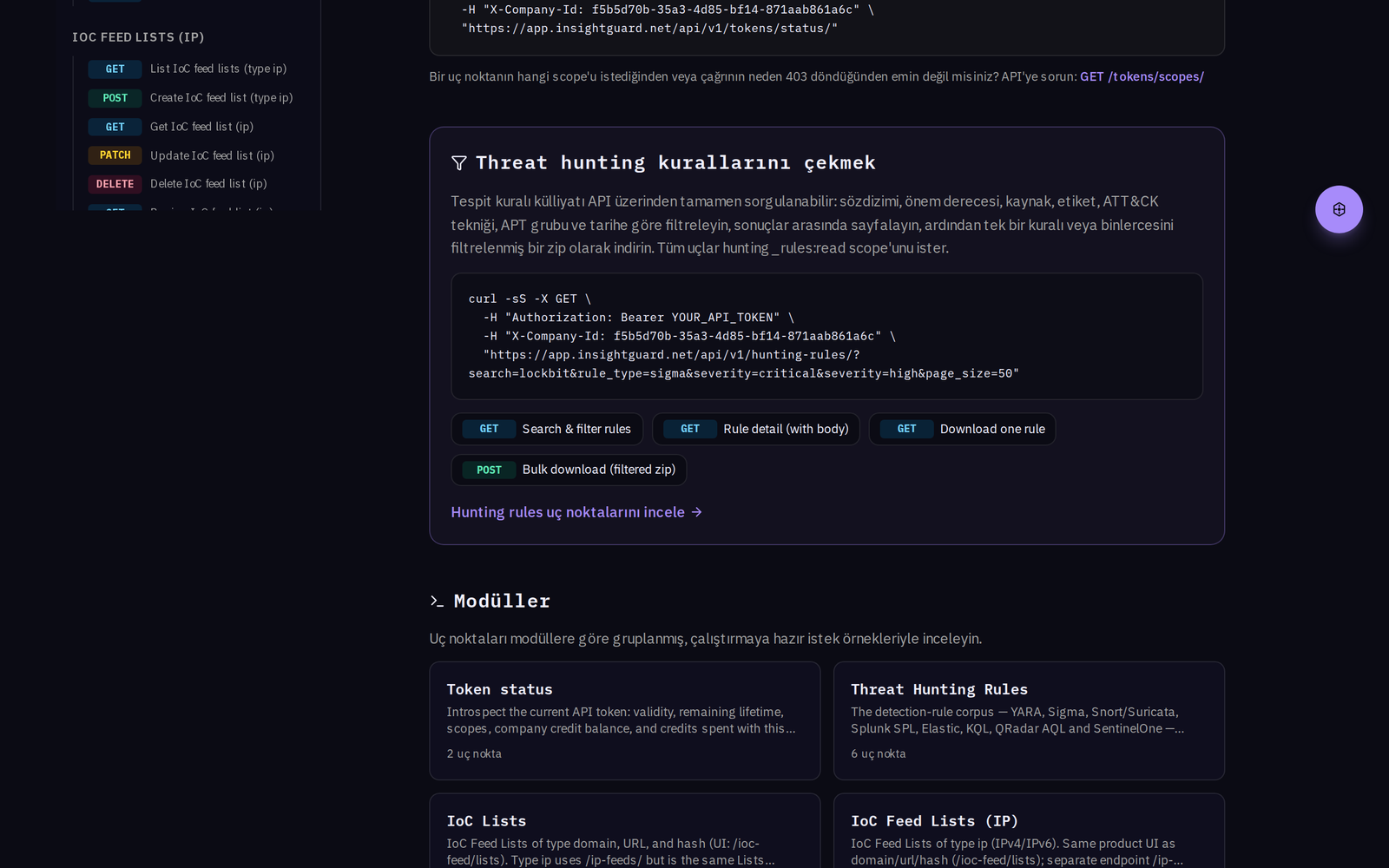The height and width of the screenshot is (868, 1389).
Task: Open the IoC Lists module card
Action: 625,831
